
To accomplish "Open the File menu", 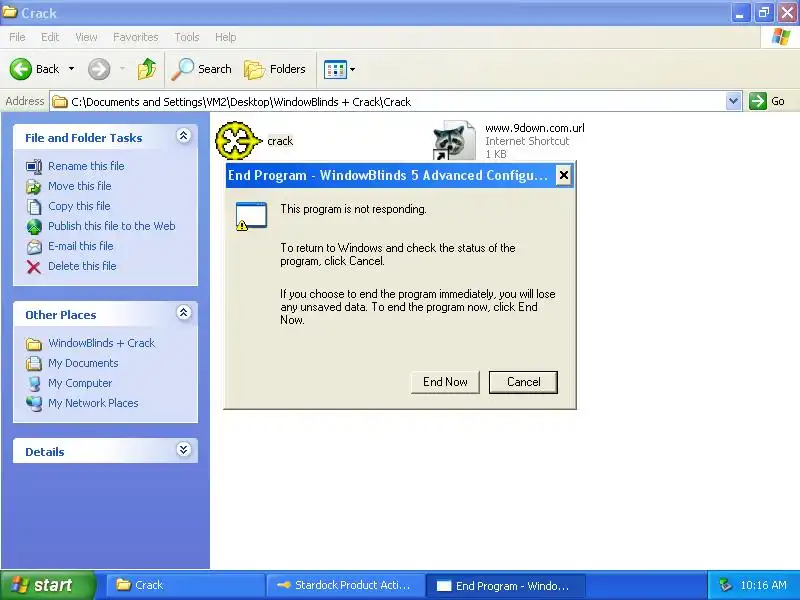I will tap(17, 37).
